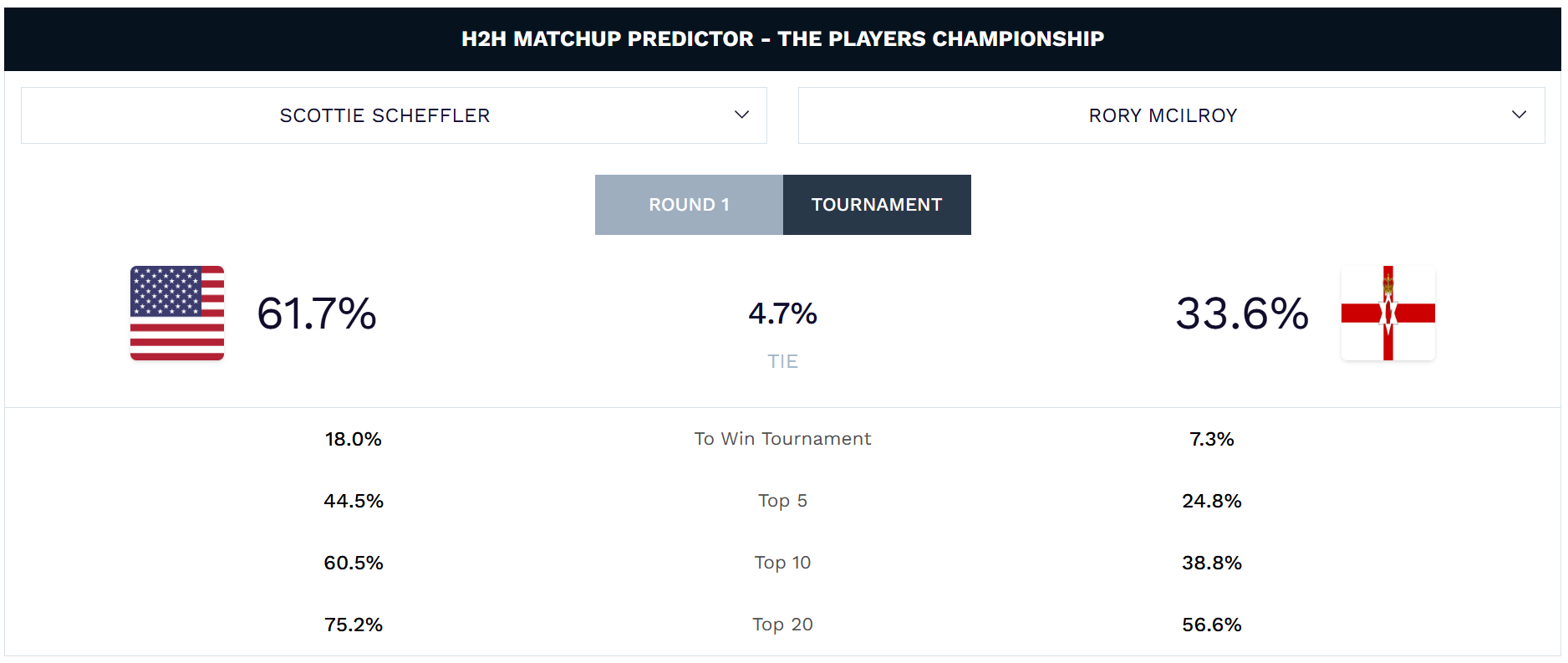Open the Rory McIlroy player dropdown
This screenshot has height=663, width=1568.
point(1162,115)
